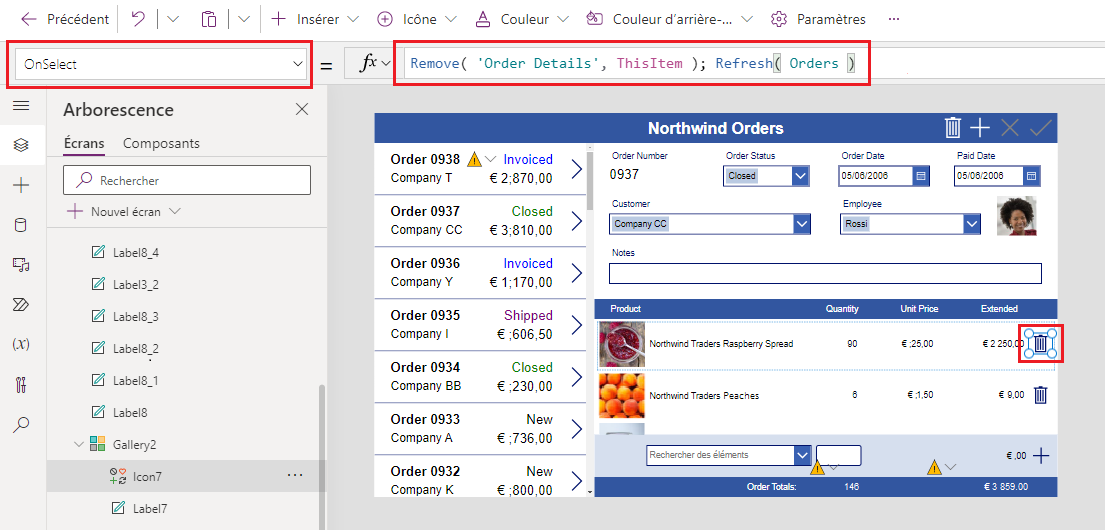The image size is (1105, 530).
Task: Open Paramètres settings
Action: click(x=818, y=20)
